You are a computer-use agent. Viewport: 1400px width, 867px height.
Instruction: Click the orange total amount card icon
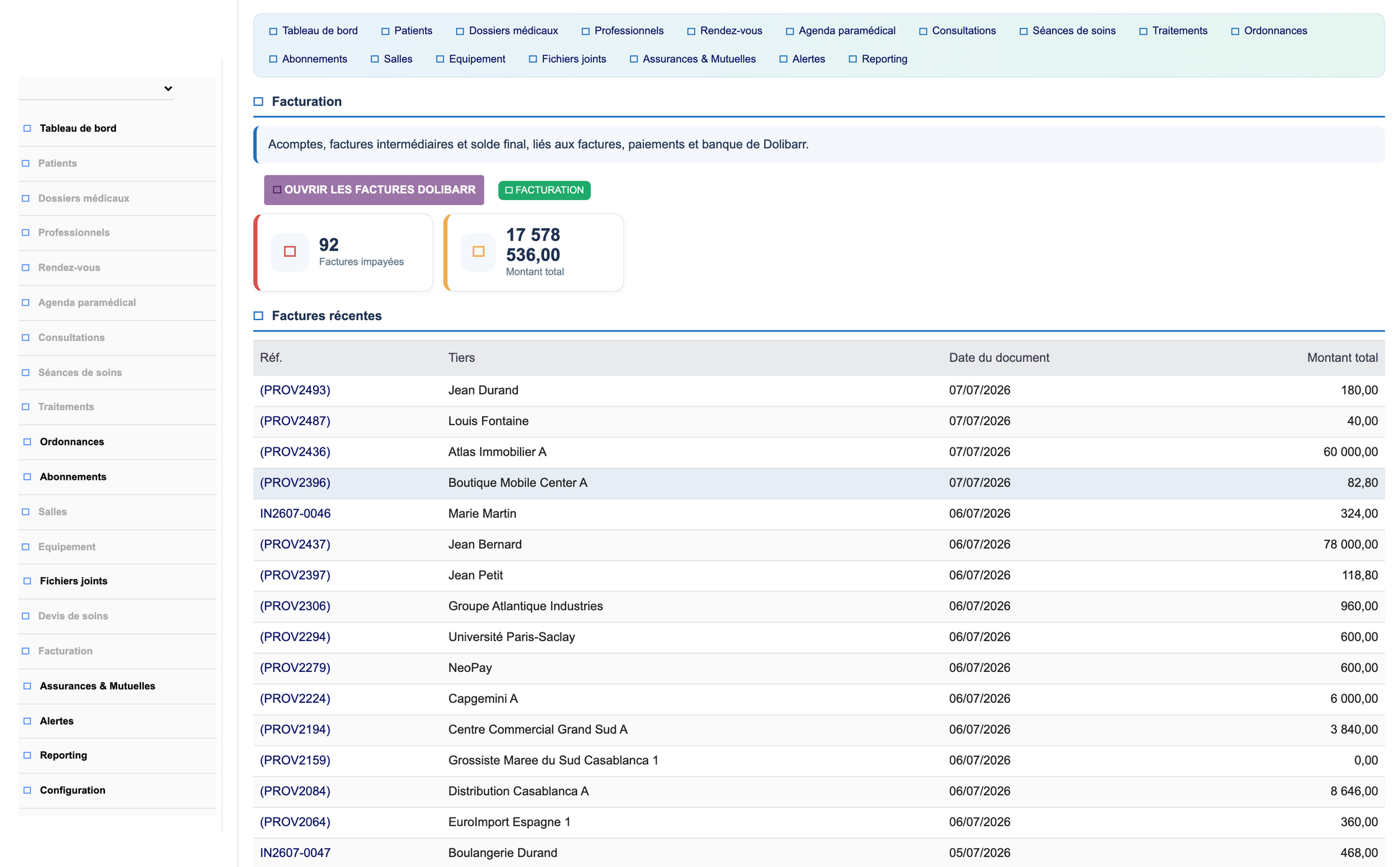478,252
